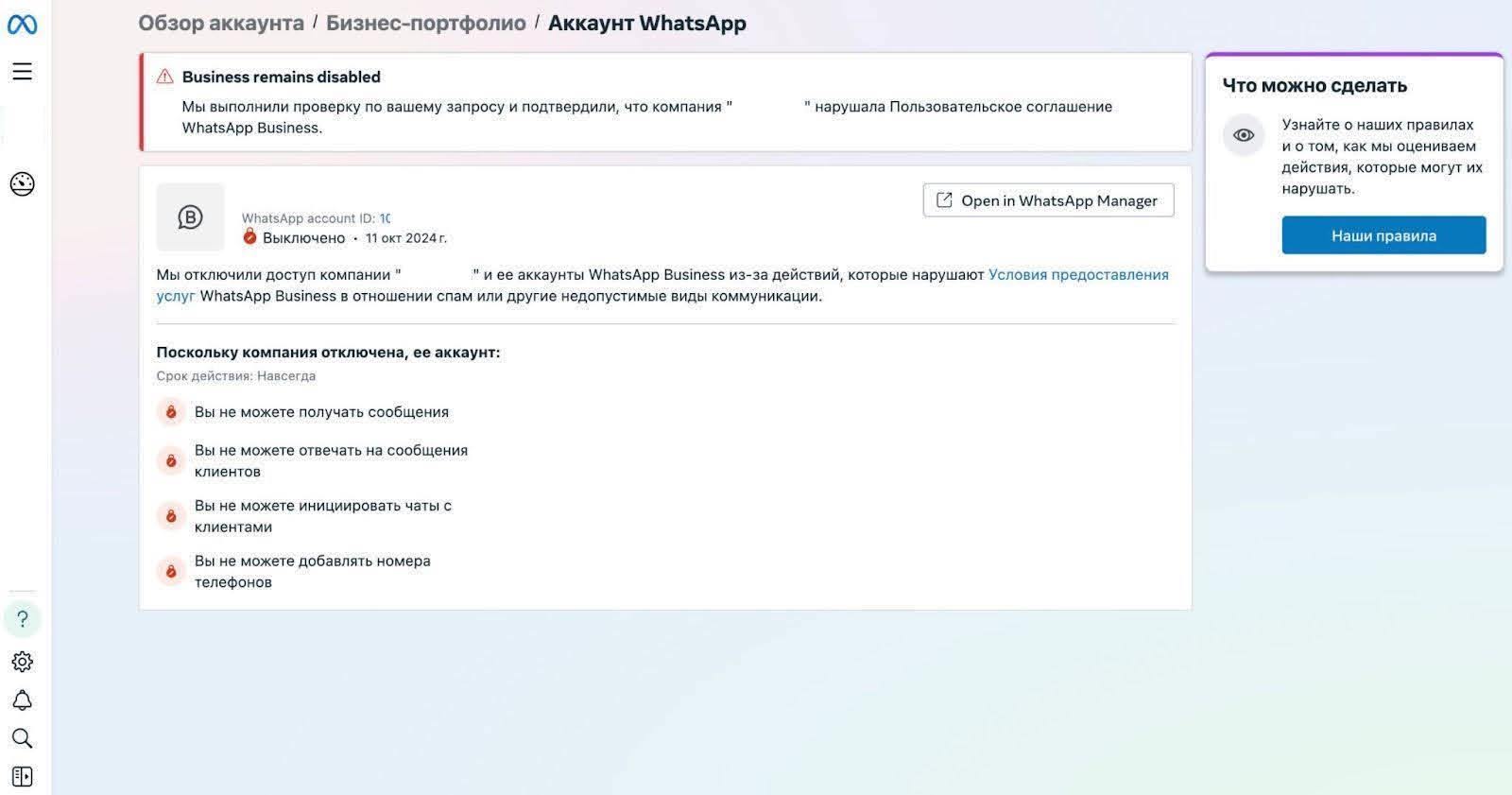Click the Выключено status label

coord(303,238)
